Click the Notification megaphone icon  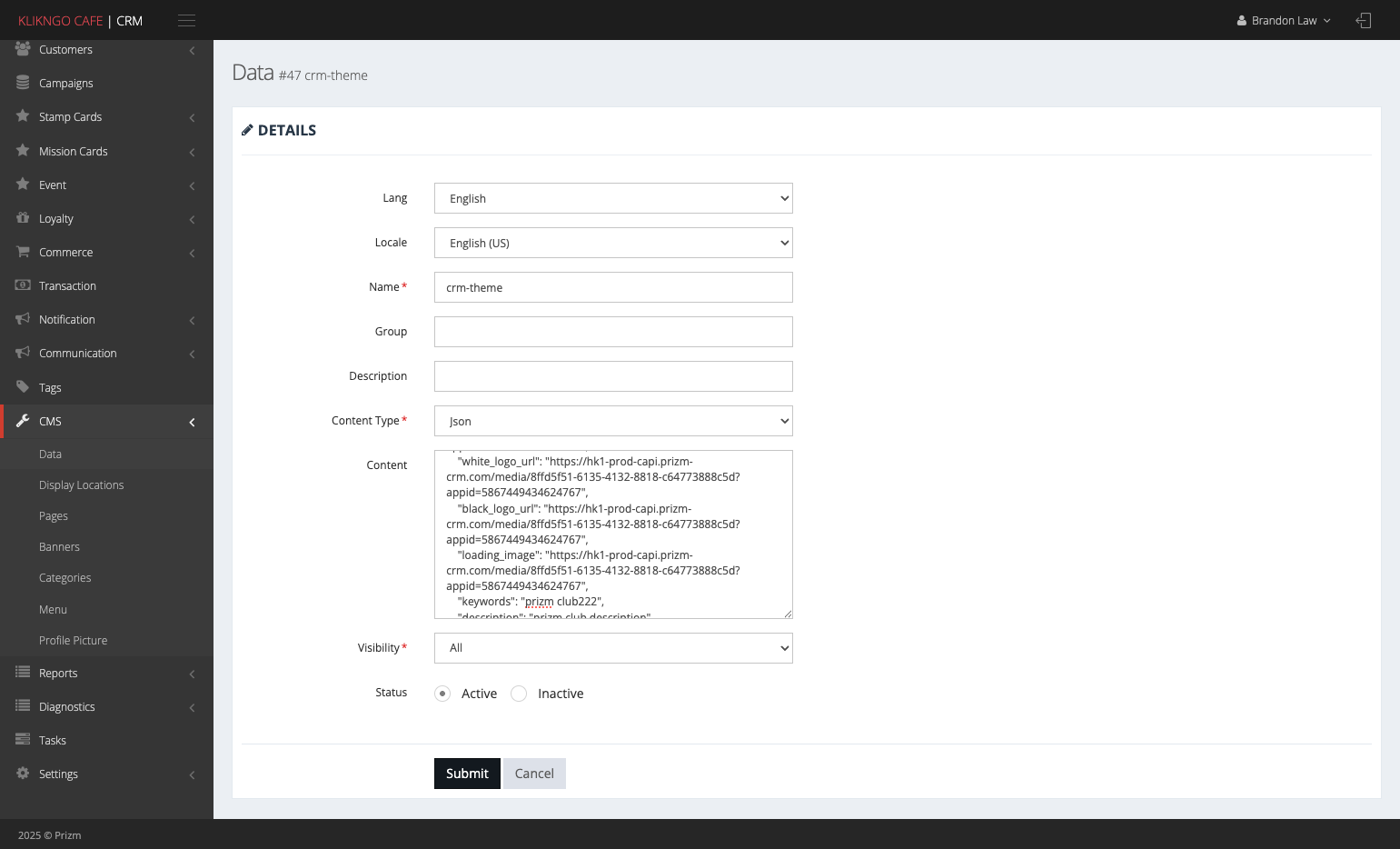tap(23, 319)
